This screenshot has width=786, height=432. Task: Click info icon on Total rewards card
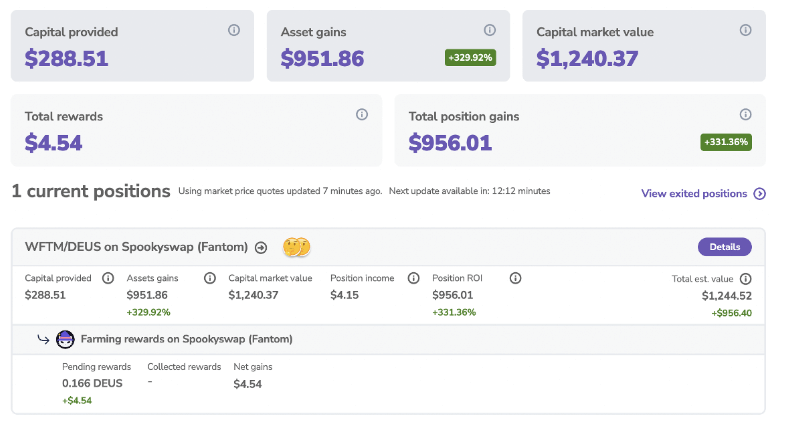point(362,115)
